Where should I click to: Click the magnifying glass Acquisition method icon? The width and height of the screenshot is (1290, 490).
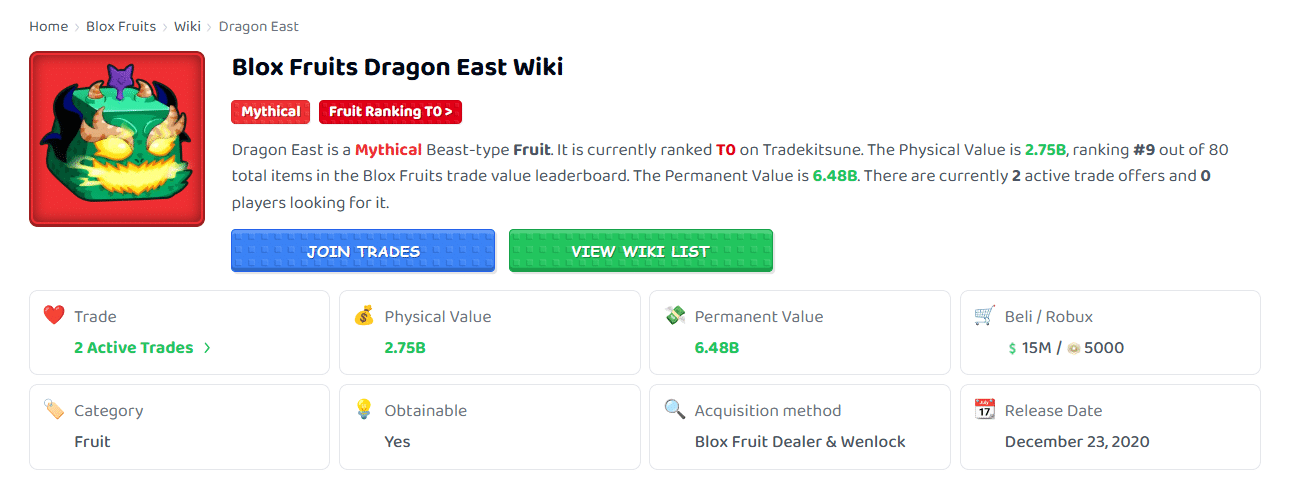coord(675,410)
